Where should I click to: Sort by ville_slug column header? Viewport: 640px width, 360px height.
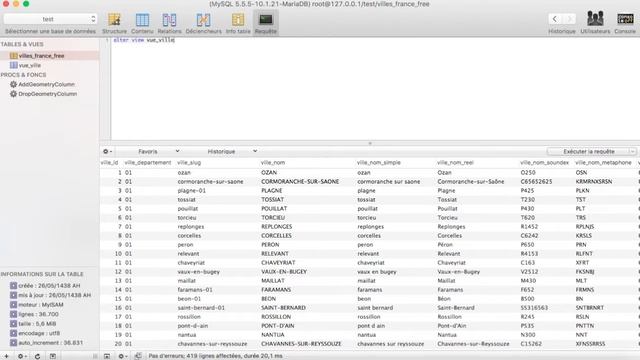click(x=189, y=162)
